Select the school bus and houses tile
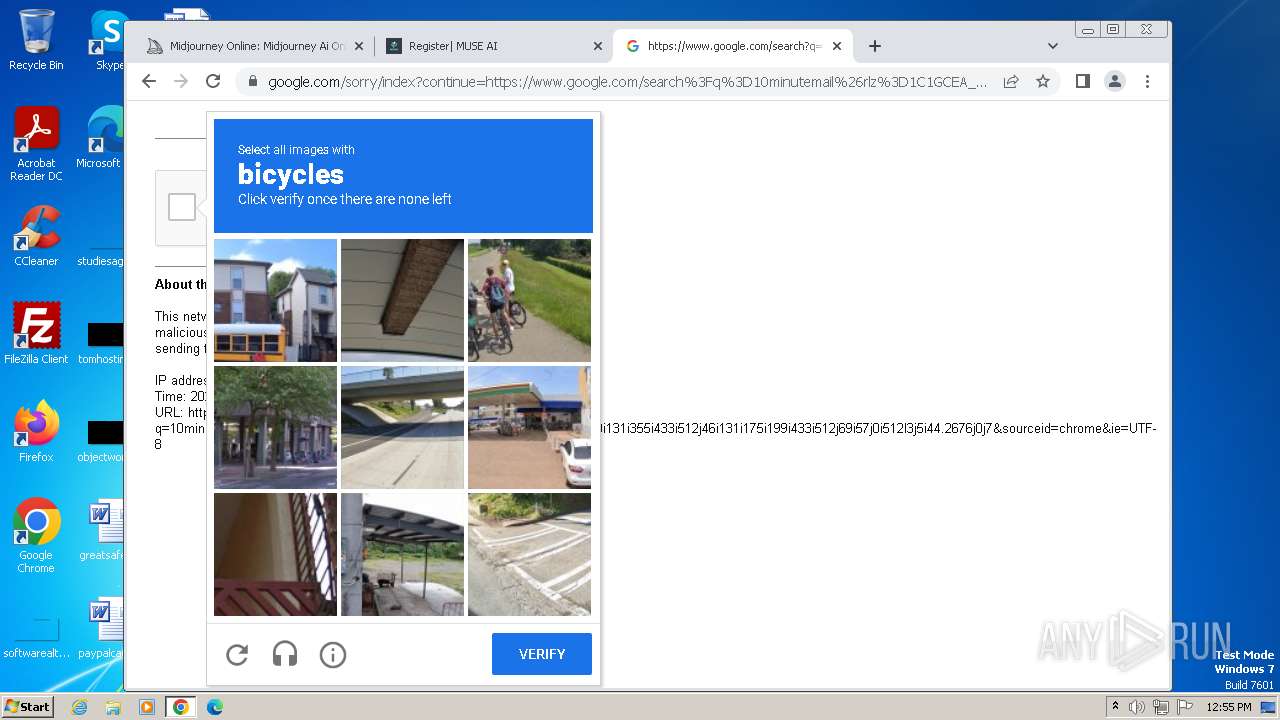 tap(275, 300)
